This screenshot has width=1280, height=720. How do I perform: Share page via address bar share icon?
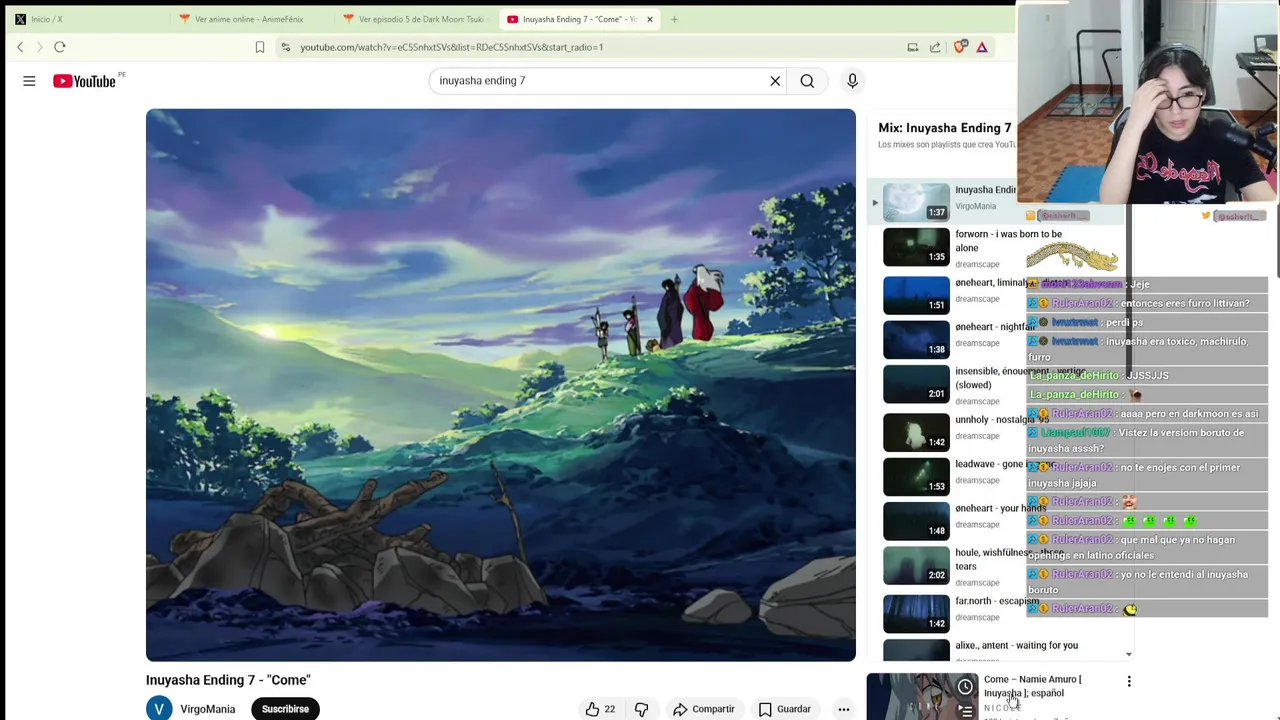(935, 47)
